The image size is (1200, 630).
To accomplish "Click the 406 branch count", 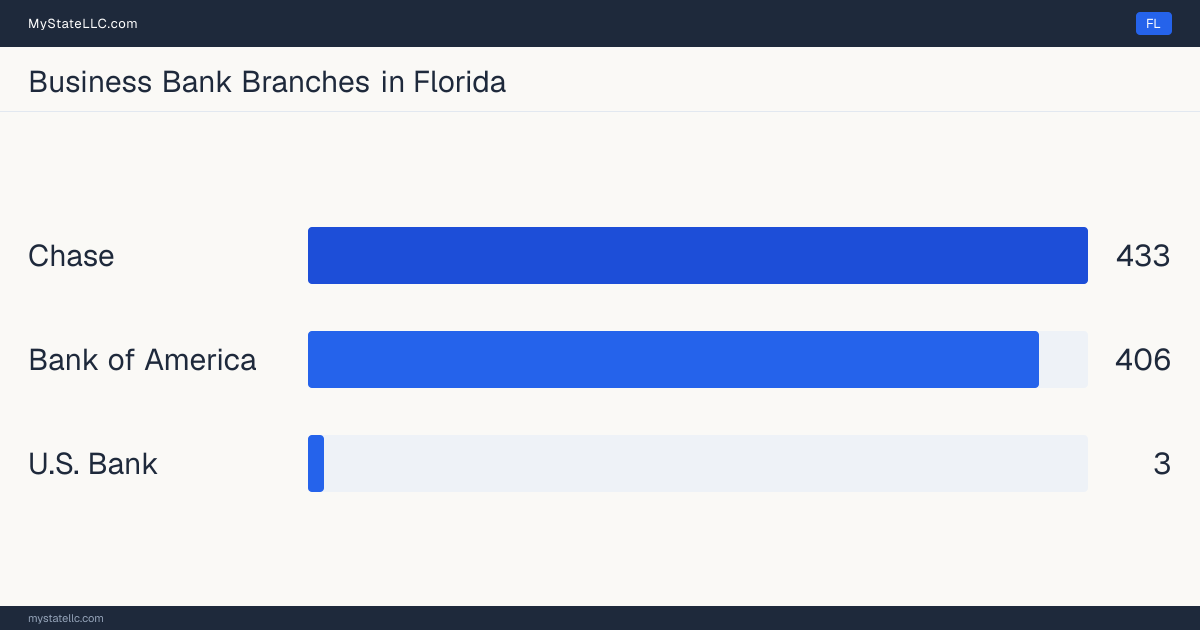I will tap(1143, 360).
